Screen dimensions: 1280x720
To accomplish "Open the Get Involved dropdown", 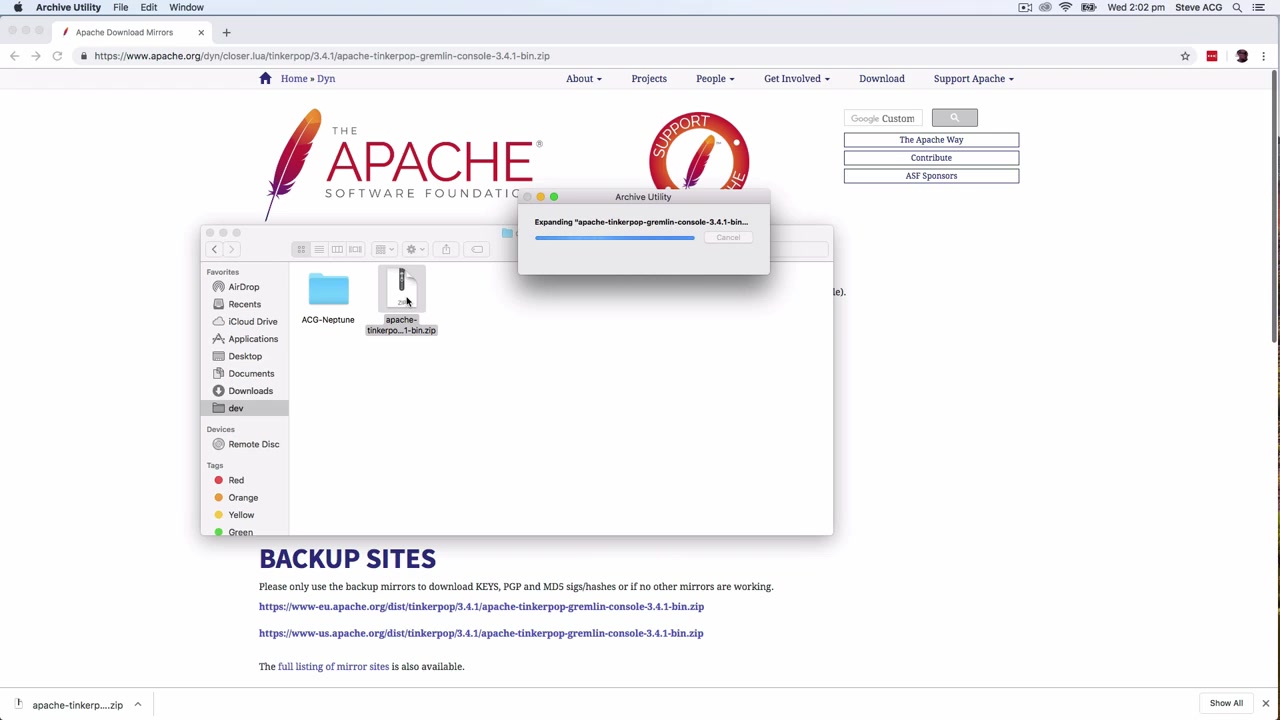I will [796, 78].
